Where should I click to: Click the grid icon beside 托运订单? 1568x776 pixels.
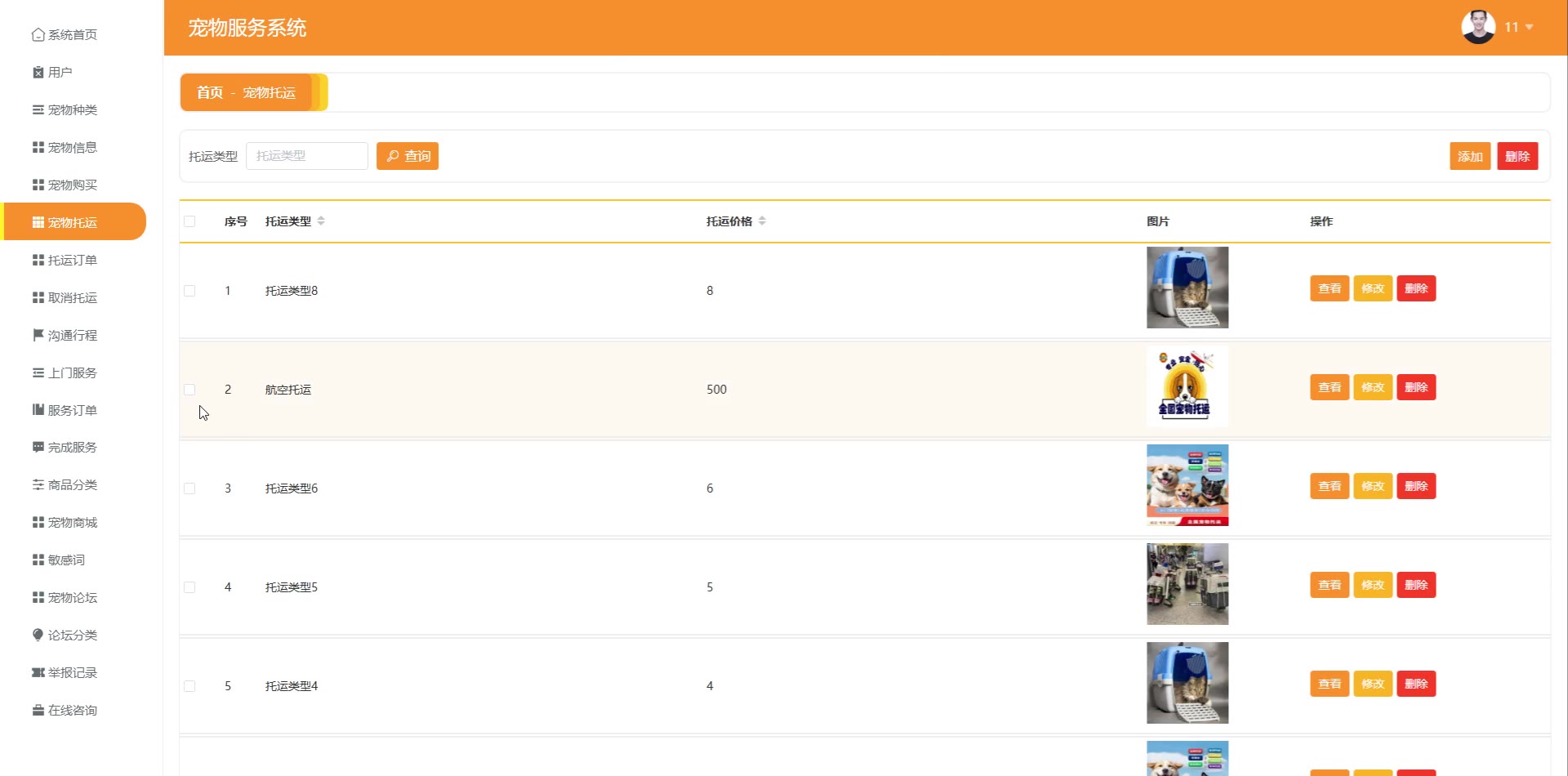click(x=38, y=260)
